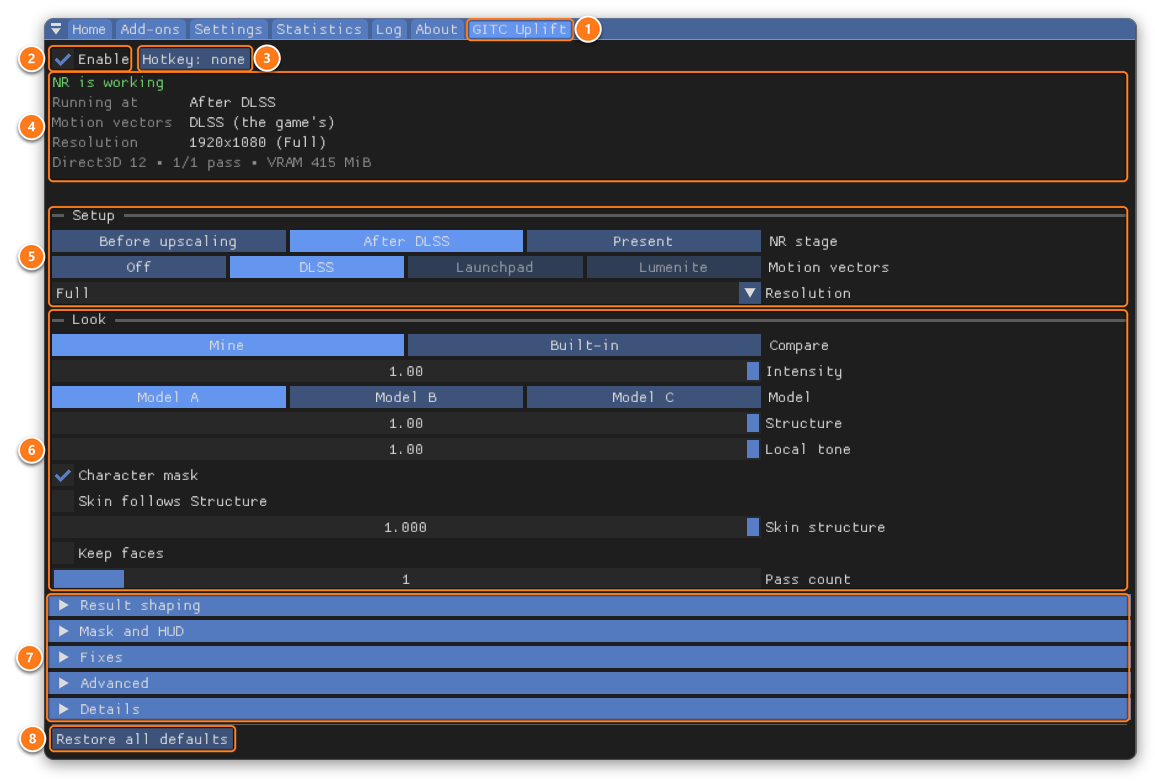Click Restore all defaults button
Viewport: 1155px width, 782px height.
142,739
